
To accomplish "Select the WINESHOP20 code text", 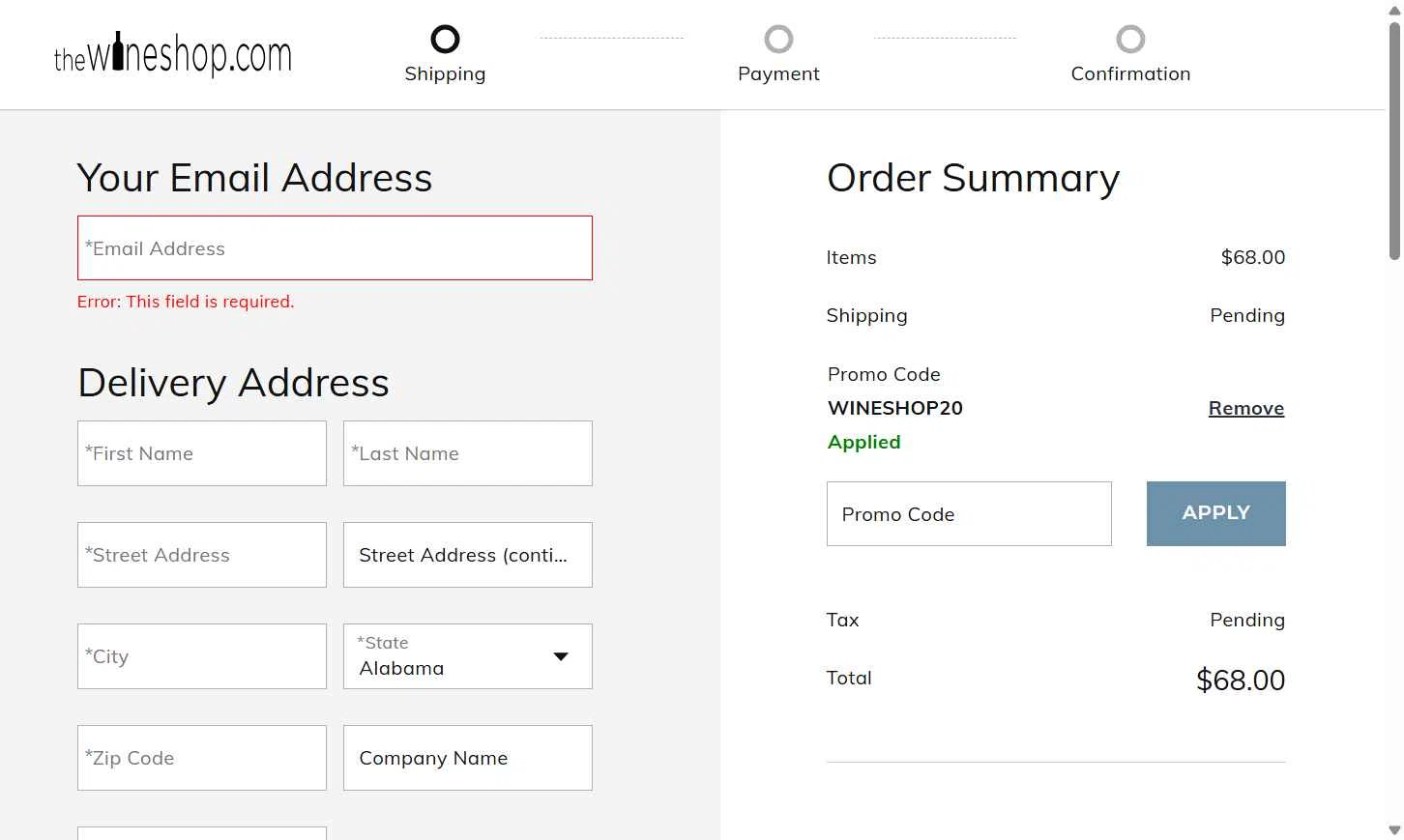I will [x=895, y=408].
